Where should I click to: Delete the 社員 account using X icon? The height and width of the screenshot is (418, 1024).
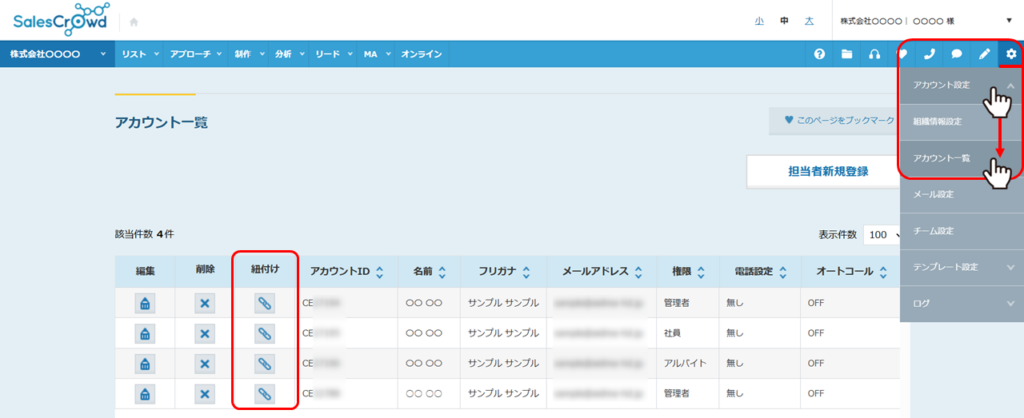pos(204,333)
